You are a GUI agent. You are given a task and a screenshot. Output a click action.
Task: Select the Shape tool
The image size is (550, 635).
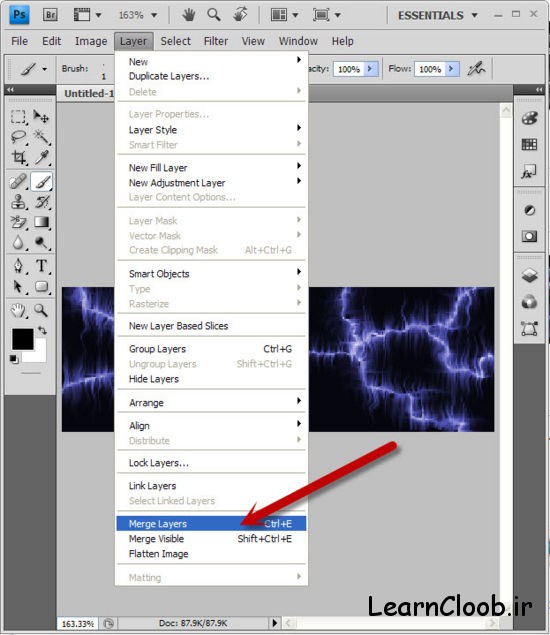[x=41, y=286]
